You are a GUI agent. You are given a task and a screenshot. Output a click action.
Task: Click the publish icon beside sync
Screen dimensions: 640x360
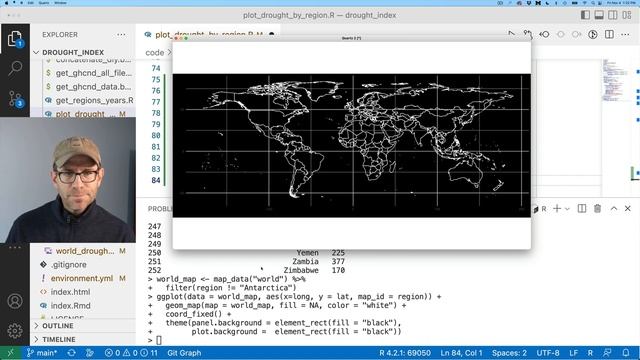[89, 353]
